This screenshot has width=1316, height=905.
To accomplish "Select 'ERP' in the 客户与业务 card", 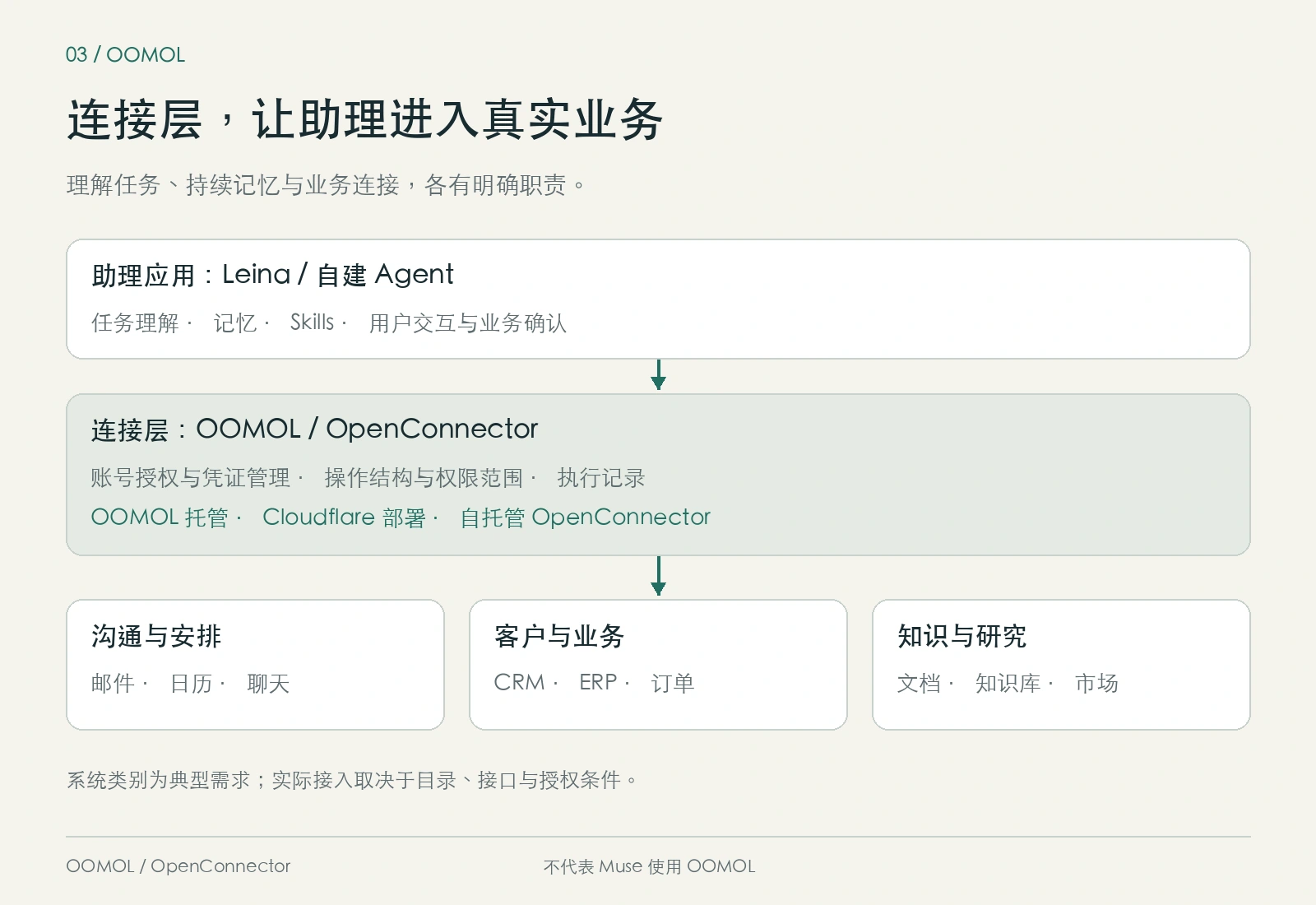I will coord(598,682).
